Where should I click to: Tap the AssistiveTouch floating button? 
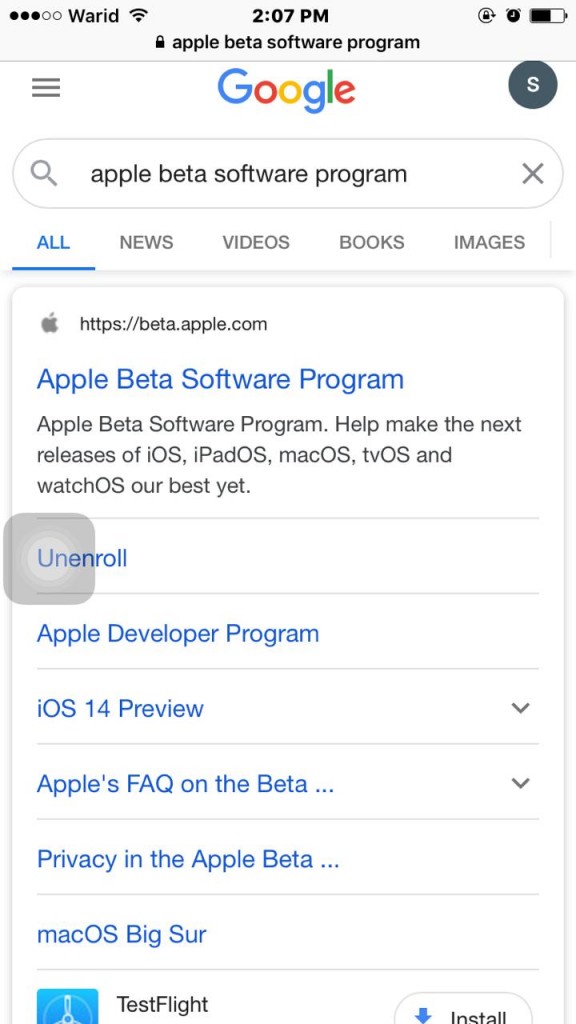click(49, 558)
